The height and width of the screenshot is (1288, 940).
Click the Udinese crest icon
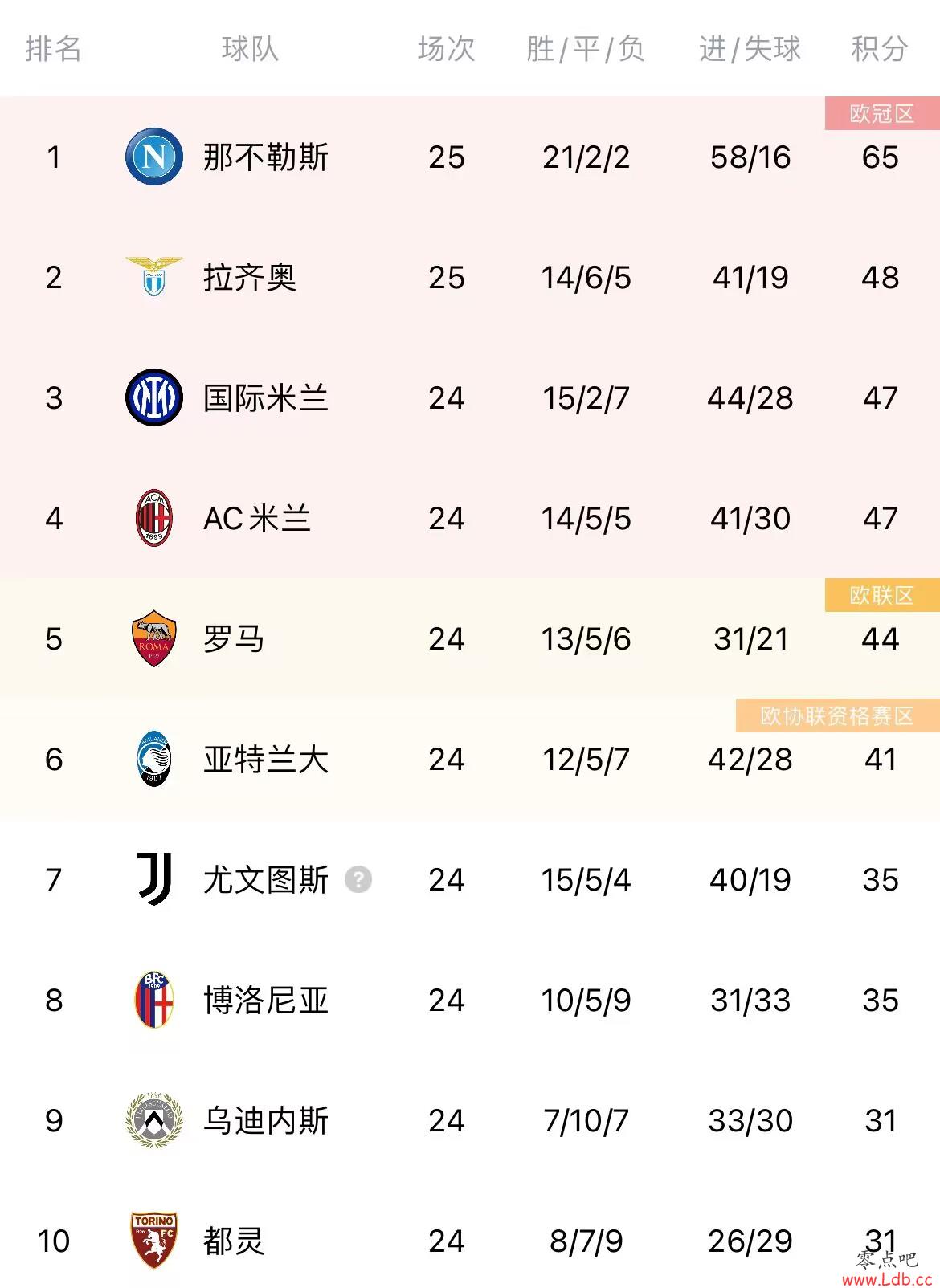(154, 1120)
